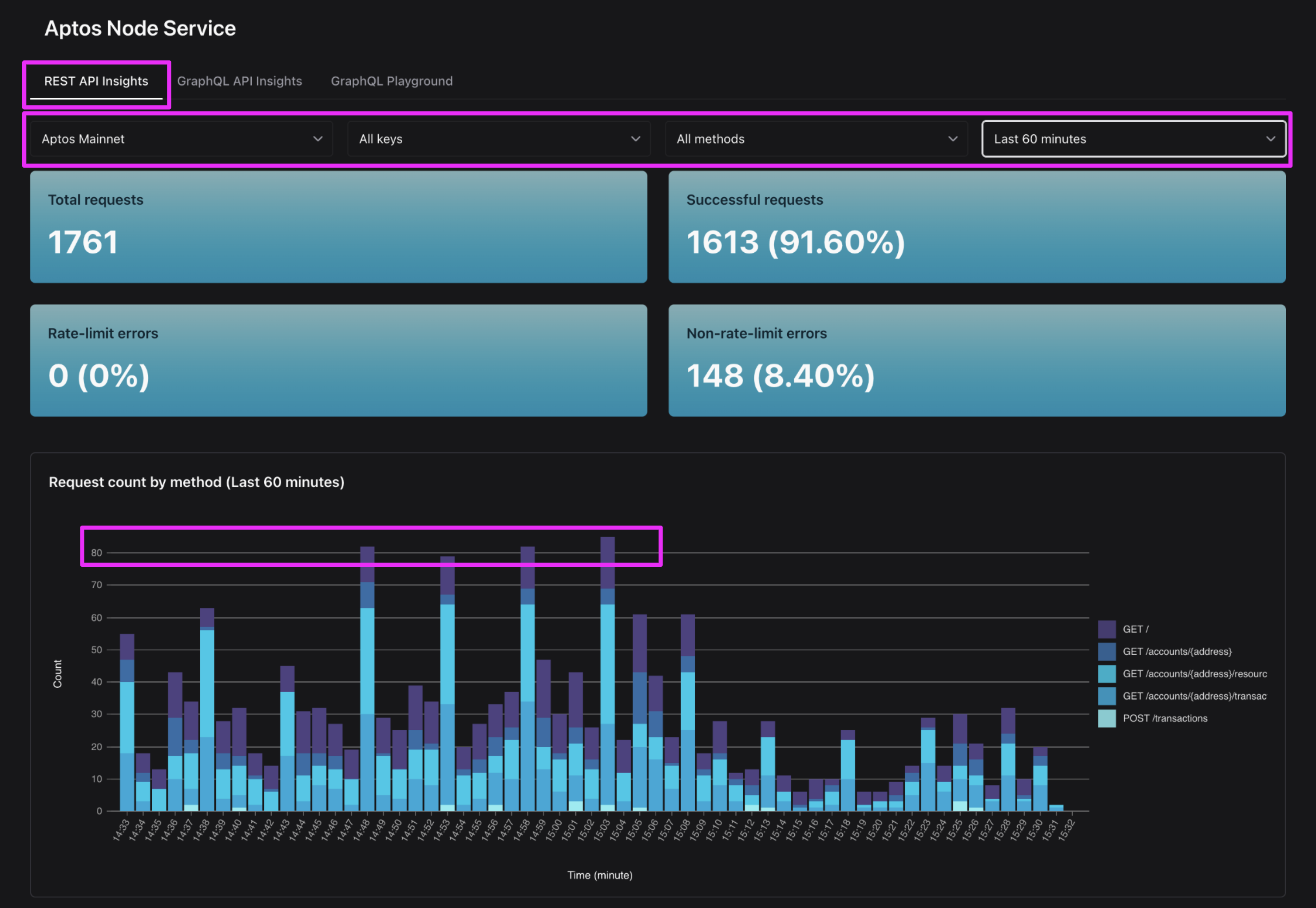Click the POST /transactions legend label
Image resolution: width=1316 pixels, height=908 pixels.
1165,718
